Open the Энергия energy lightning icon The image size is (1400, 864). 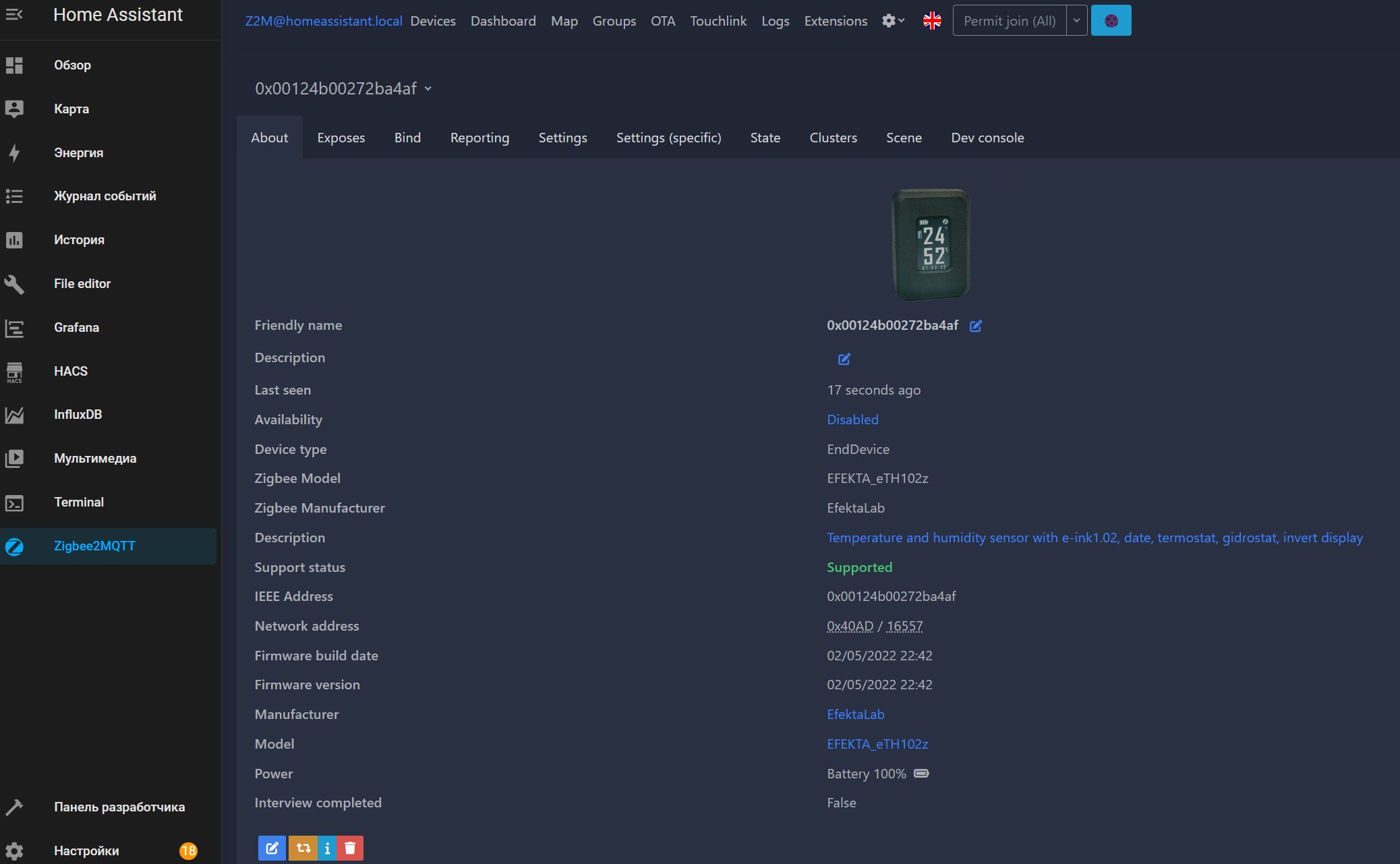[14, 152]
